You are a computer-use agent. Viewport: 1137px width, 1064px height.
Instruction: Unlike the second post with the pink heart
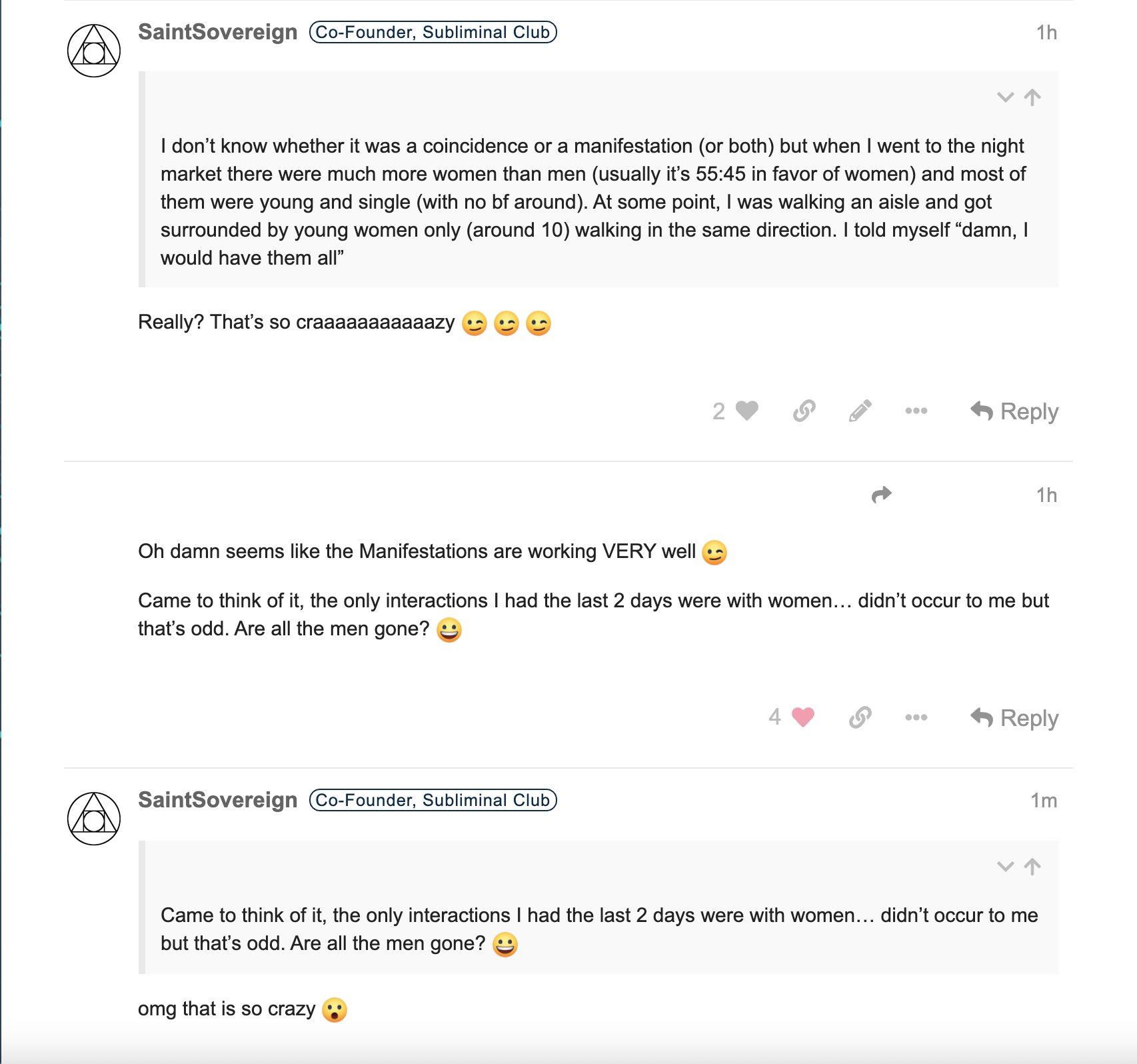click(x=803, y=717)
